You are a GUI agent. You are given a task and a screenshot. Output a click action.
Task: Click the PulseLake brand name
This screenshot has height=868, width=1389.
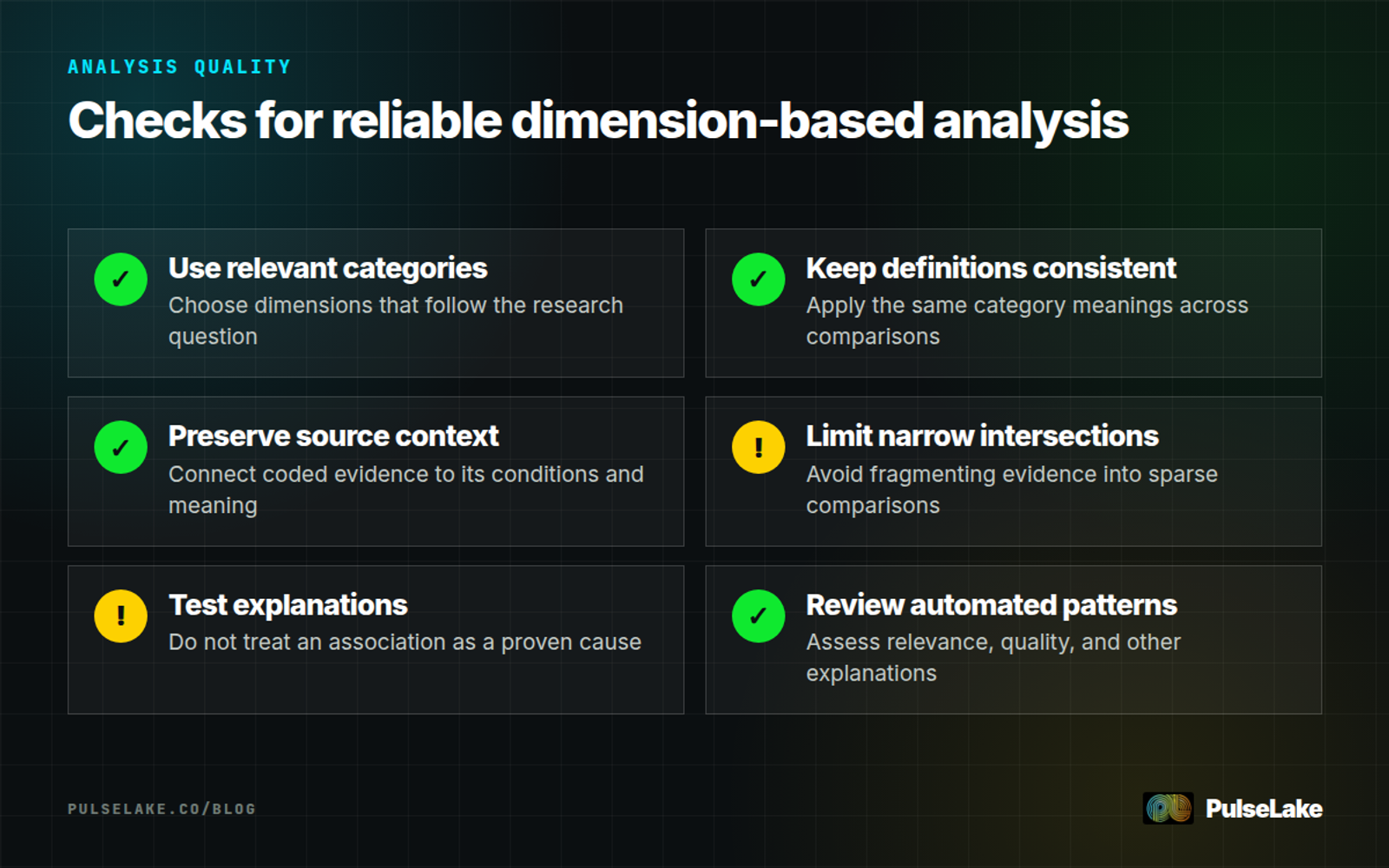pos(1264,809)
